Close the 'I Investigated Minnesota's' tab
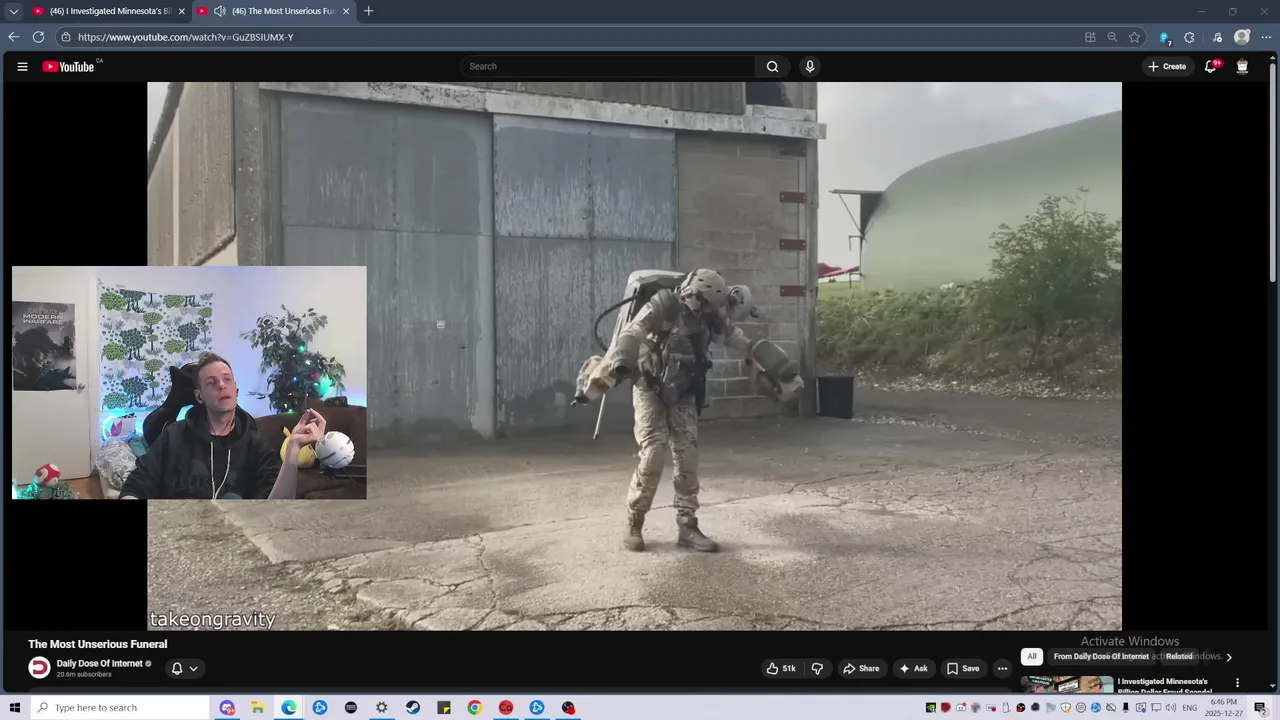The width and height of the screenshot is (1280, 720). tap(181, 11)
